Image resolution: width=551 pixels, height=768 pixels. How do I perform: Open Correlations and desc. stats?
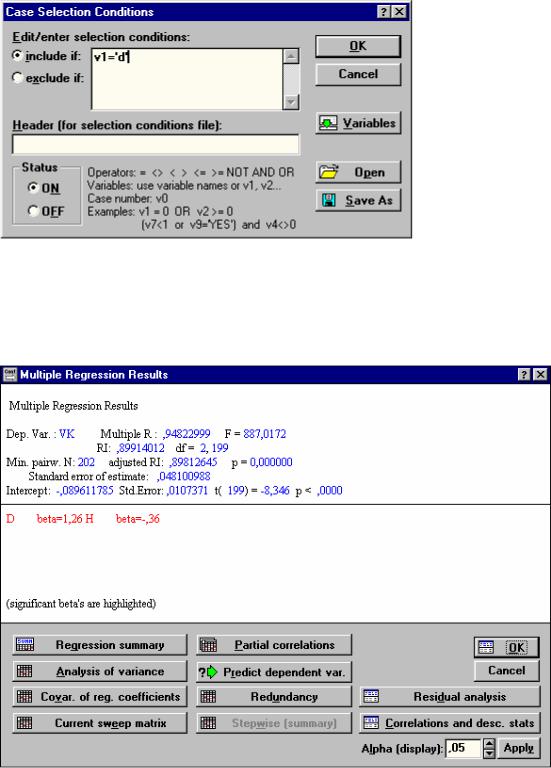pyautogui.click(x=450, y=723)
